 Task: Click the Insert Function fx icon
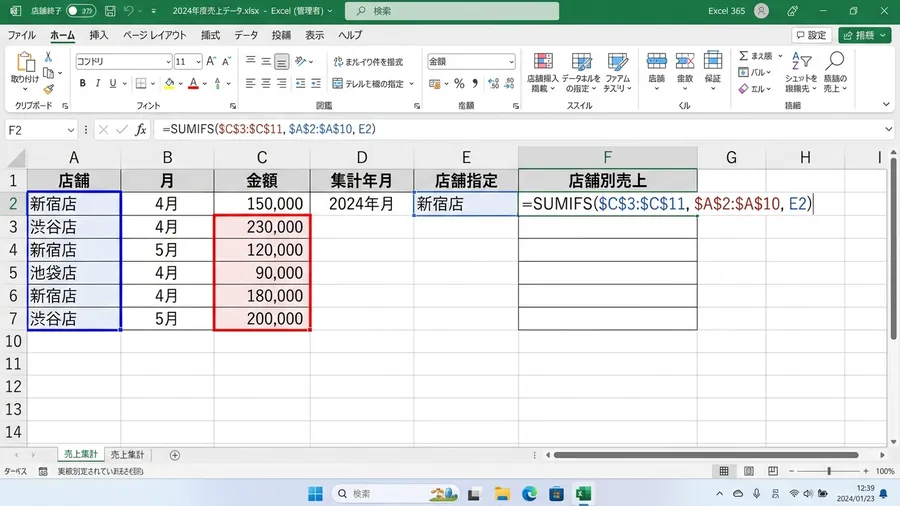coord(141,130)
